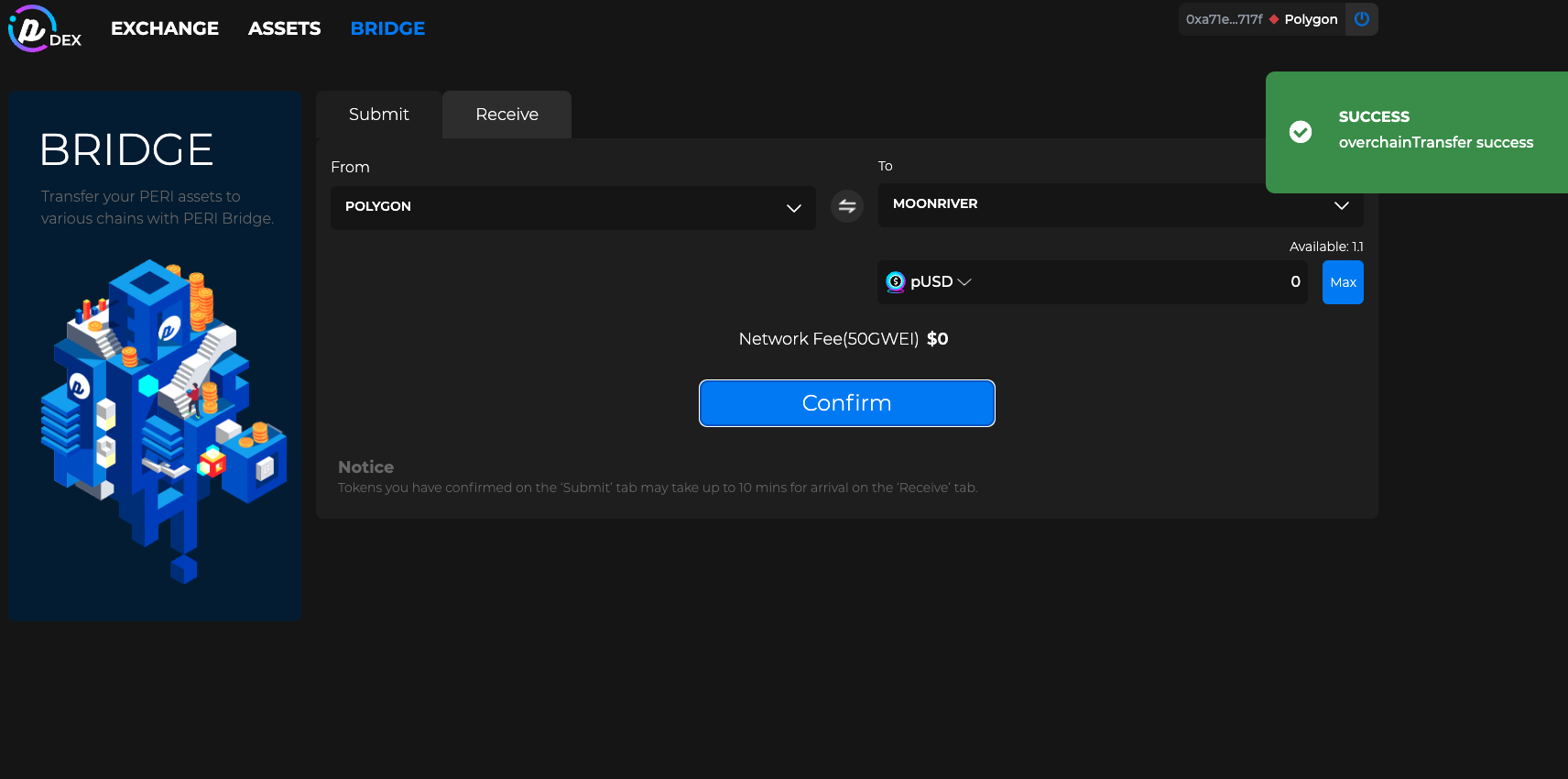Open the EXCHANGE page

click(165, 28)
